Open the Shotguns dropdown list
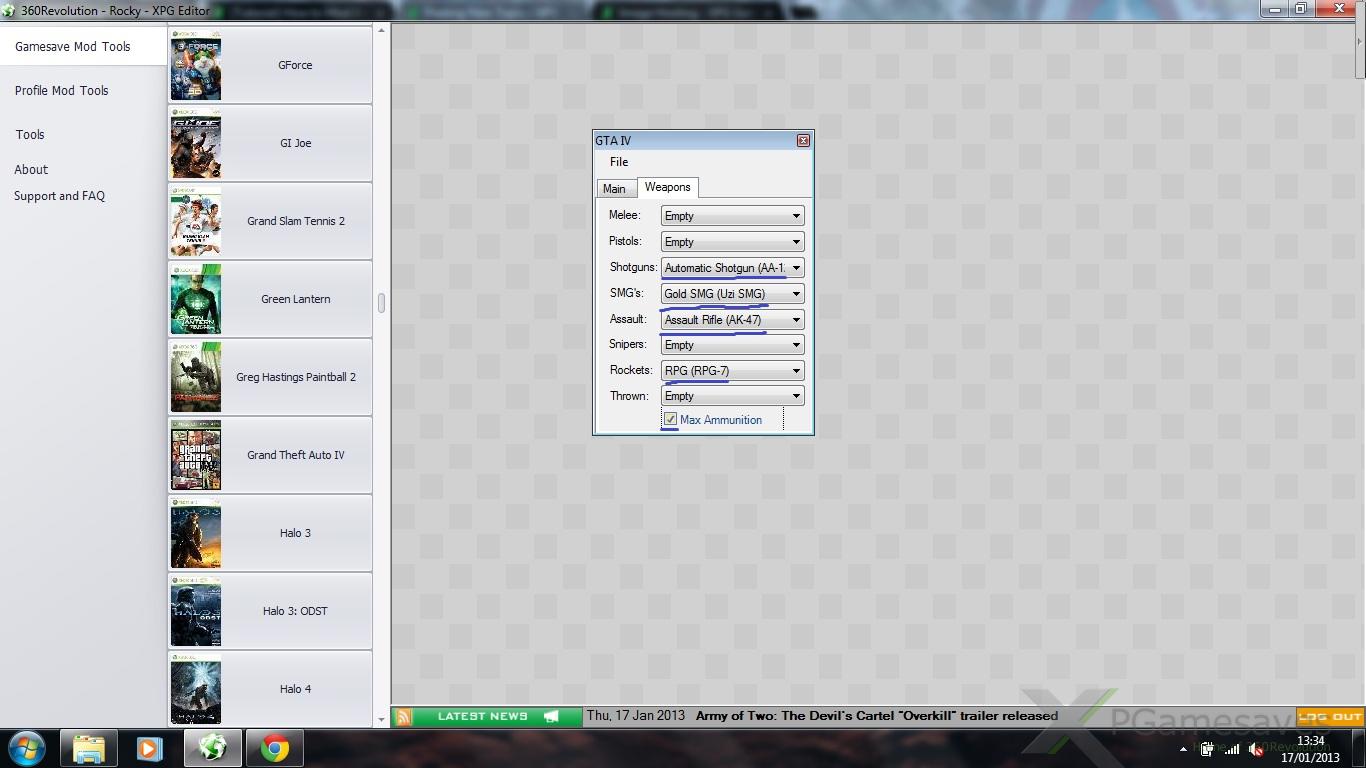The width and height of the screenshot is (1366, 768). [x=796, y=268]
